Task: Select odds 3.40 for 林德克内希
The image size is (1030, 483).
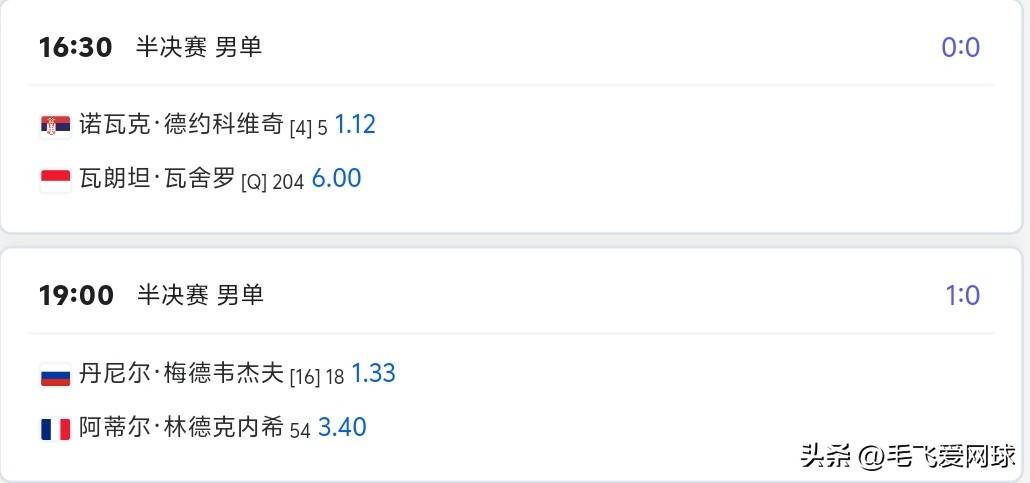Action: point(342,429)
